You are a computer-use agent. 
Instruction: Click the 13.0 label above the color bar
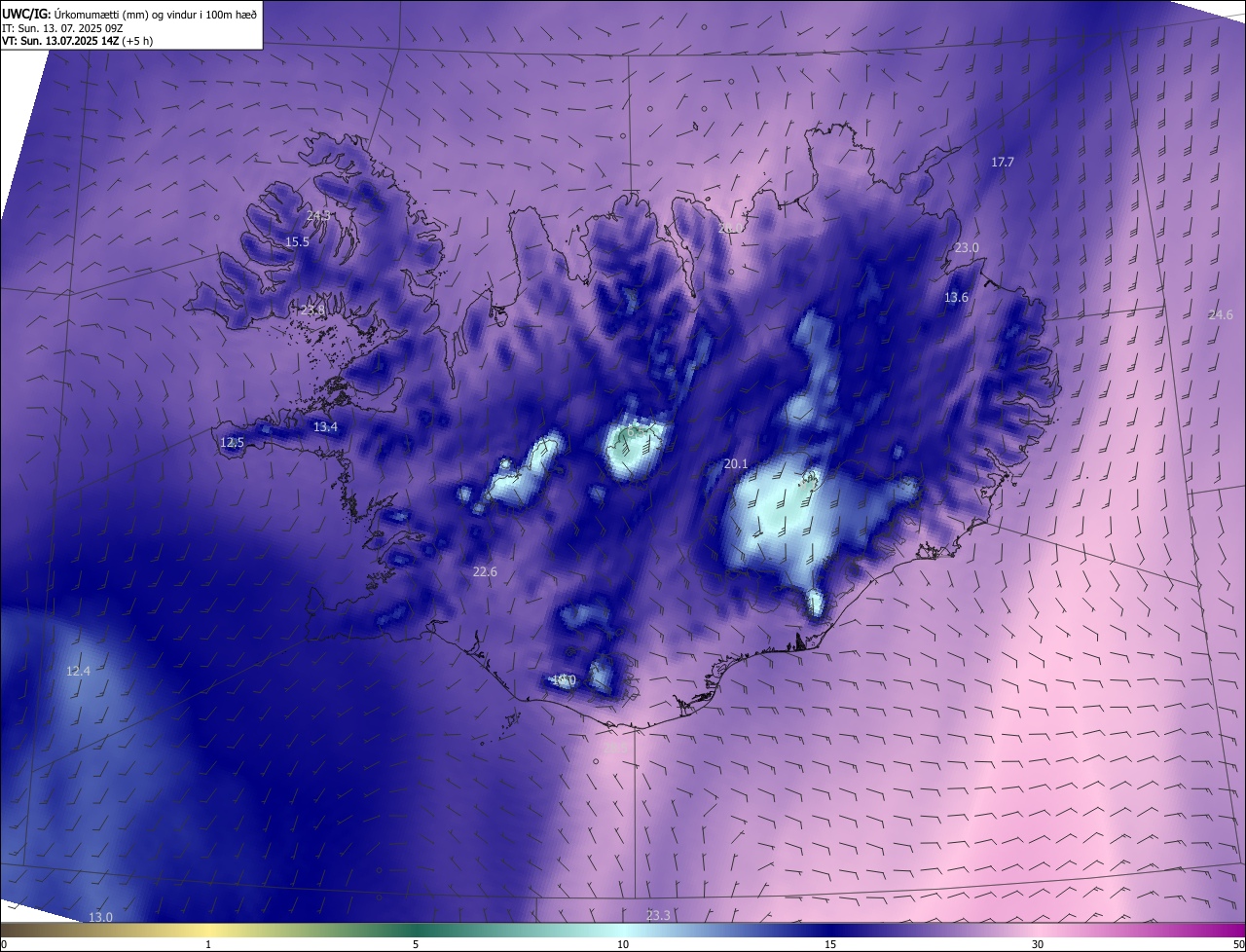(x=101, y=917)
